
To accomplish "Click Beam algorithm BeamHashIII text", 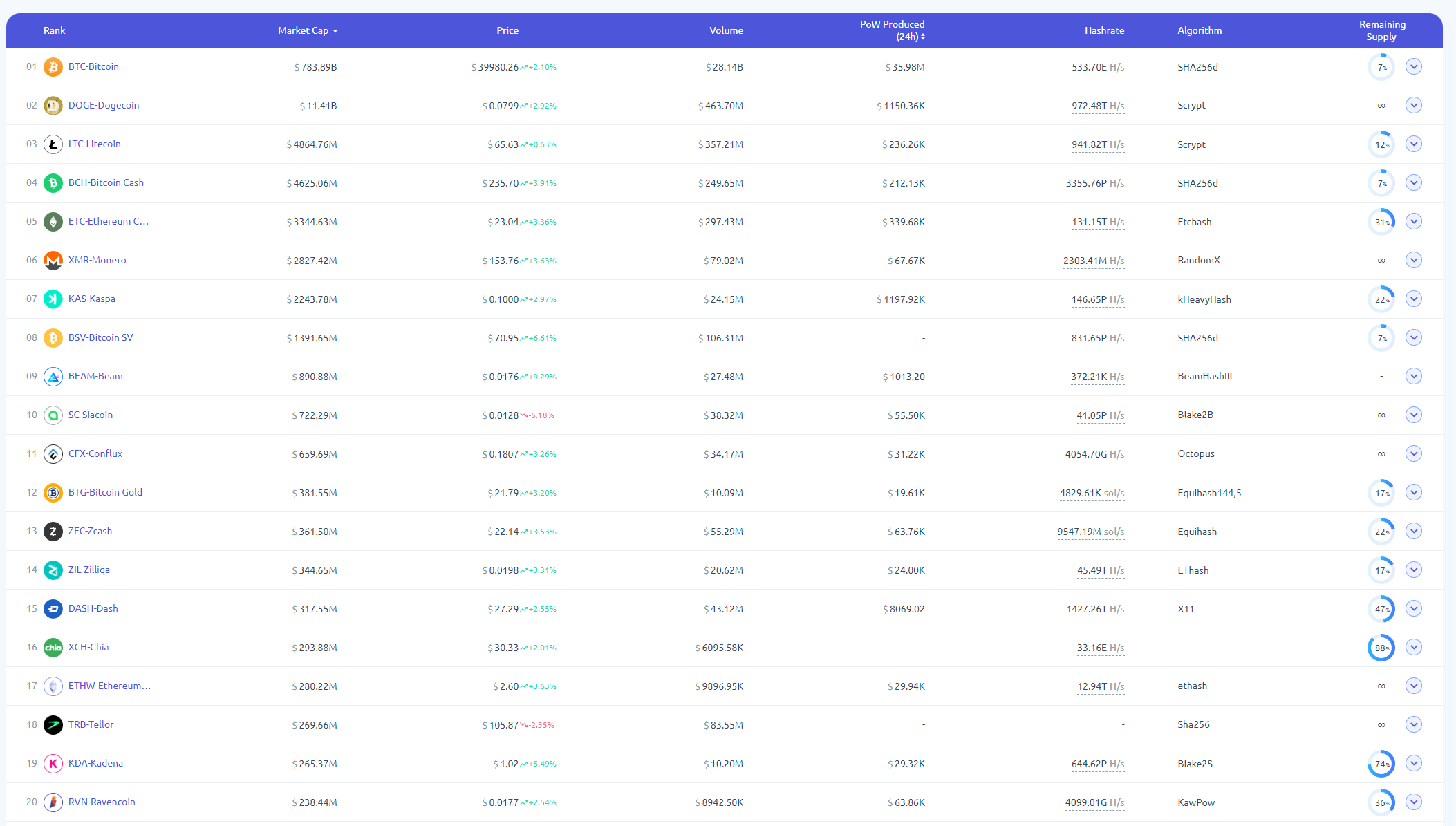I will (x=1205, y=377).
